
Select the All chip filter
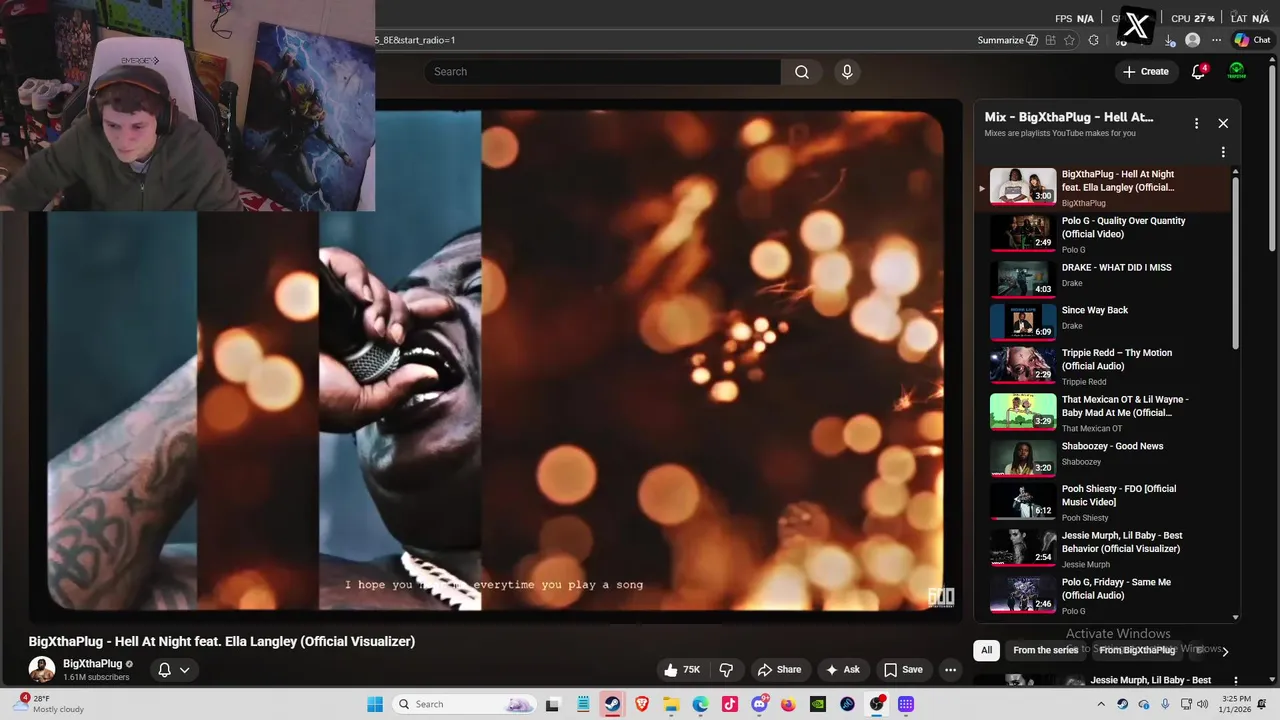tap(986, 650)
